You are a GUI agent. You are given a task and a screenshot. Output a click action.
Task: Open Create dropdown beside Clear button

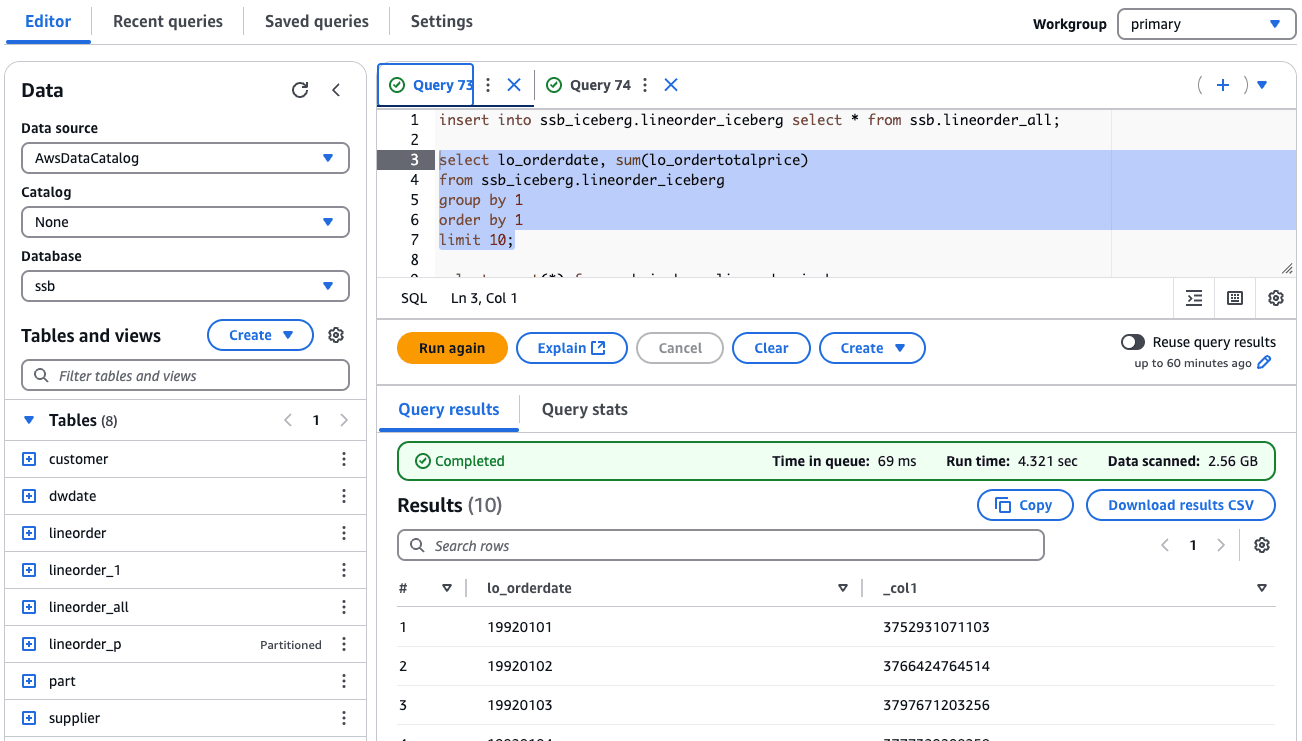point(872,348)
